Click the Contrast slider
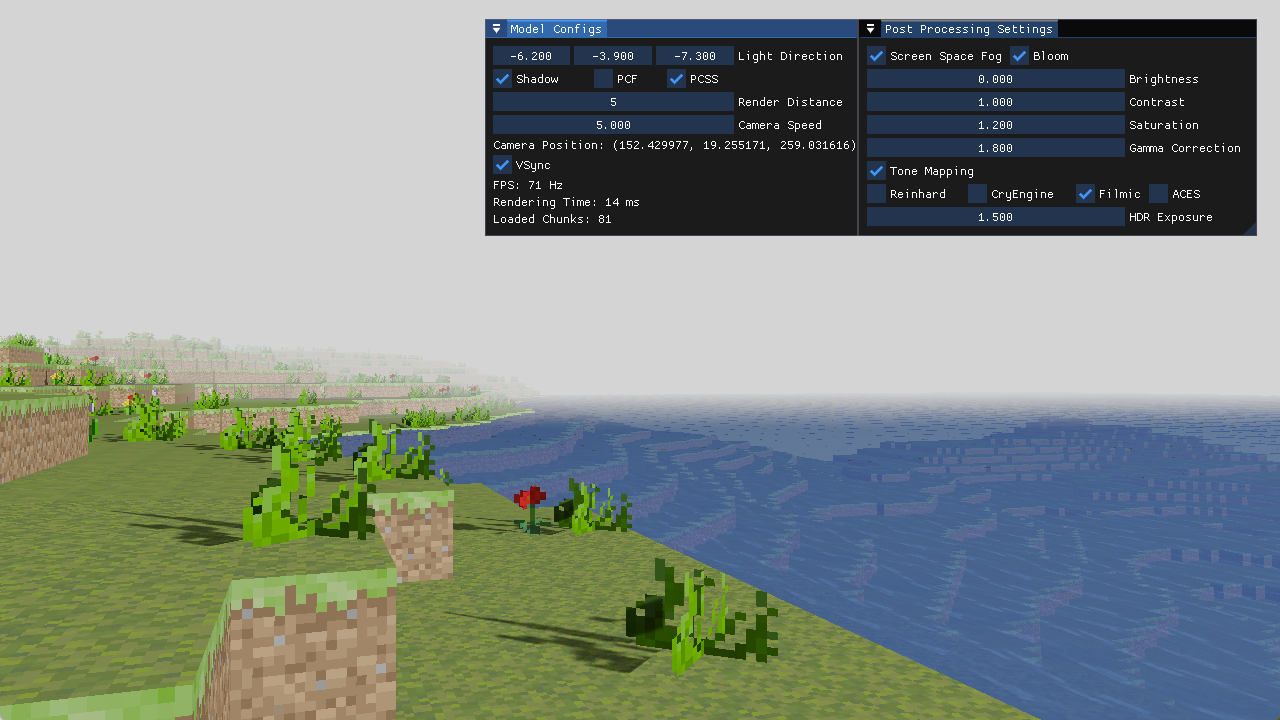This screenshot has width=1280, height=720. pyautogui.click(x=996, y=102)
